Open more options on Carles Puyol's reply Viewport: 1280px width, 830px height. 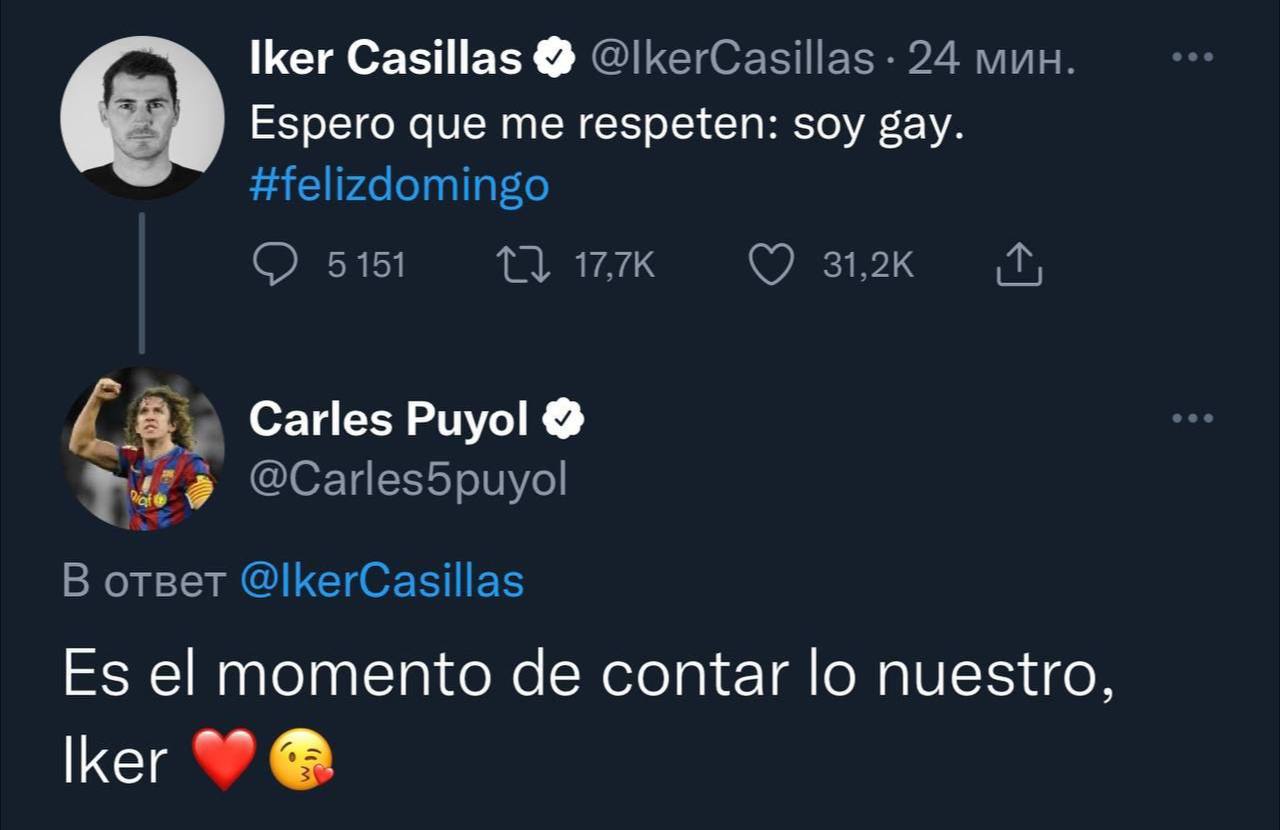point(1192,418)
